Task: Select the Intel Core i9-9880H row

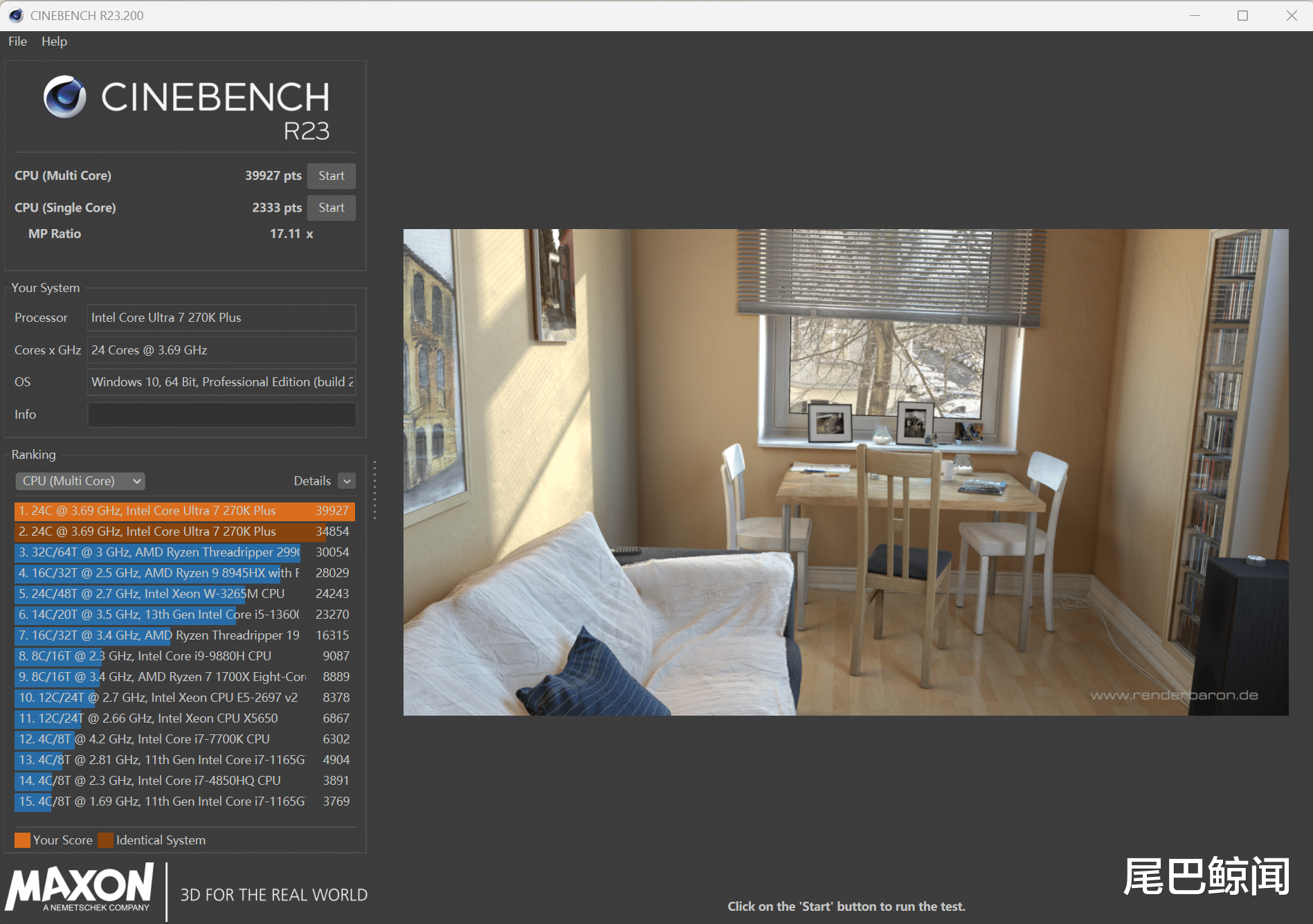Action: [x=185, y=656]
